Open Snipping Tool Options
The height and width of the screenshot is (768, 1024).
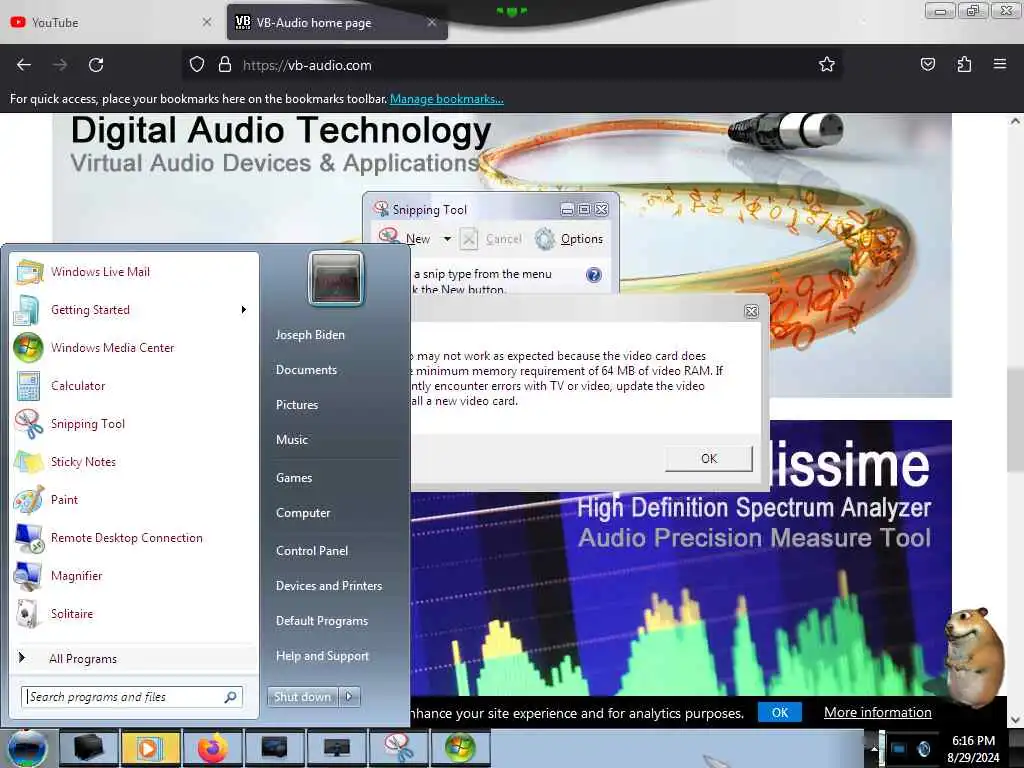click(569, 239)
